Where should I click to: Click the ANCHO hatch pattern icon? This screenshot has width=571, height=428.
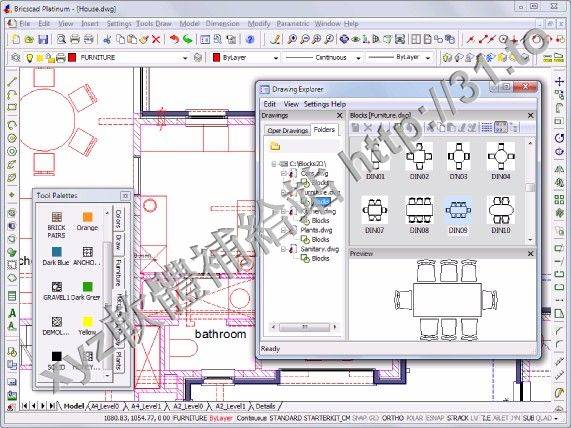coord(87,252)
